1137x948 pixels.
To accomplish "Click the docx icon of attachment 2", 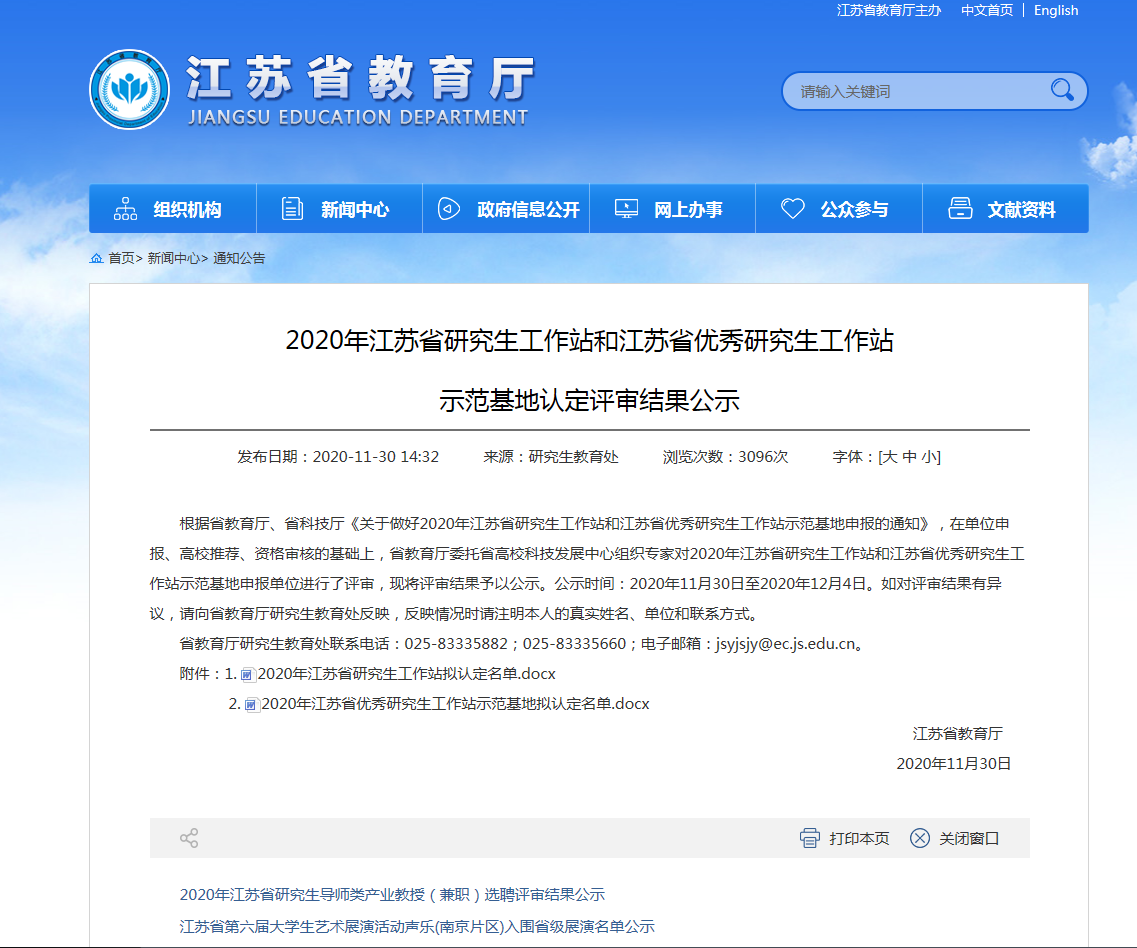I will pos(251,704).
